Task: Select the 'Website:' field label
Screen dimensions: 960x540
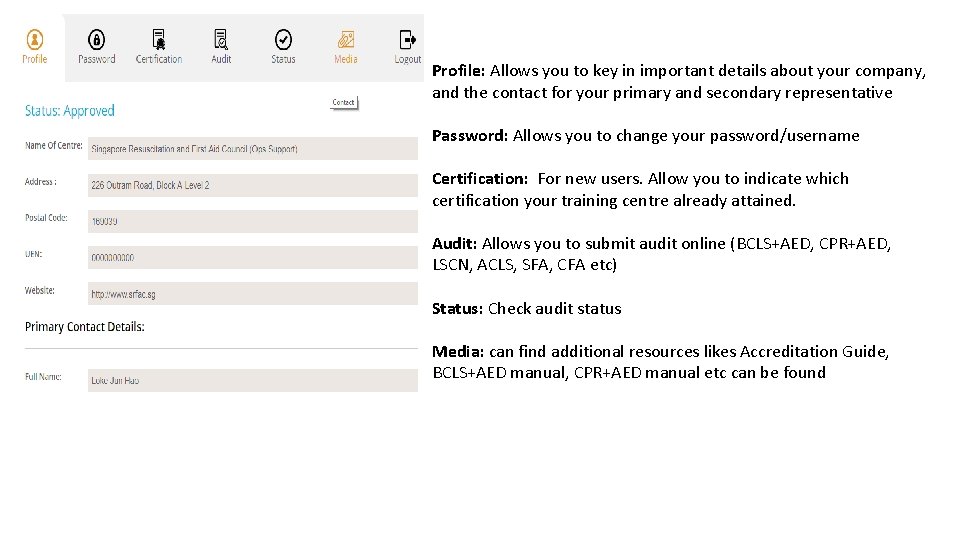Action: tap(40, 290)
